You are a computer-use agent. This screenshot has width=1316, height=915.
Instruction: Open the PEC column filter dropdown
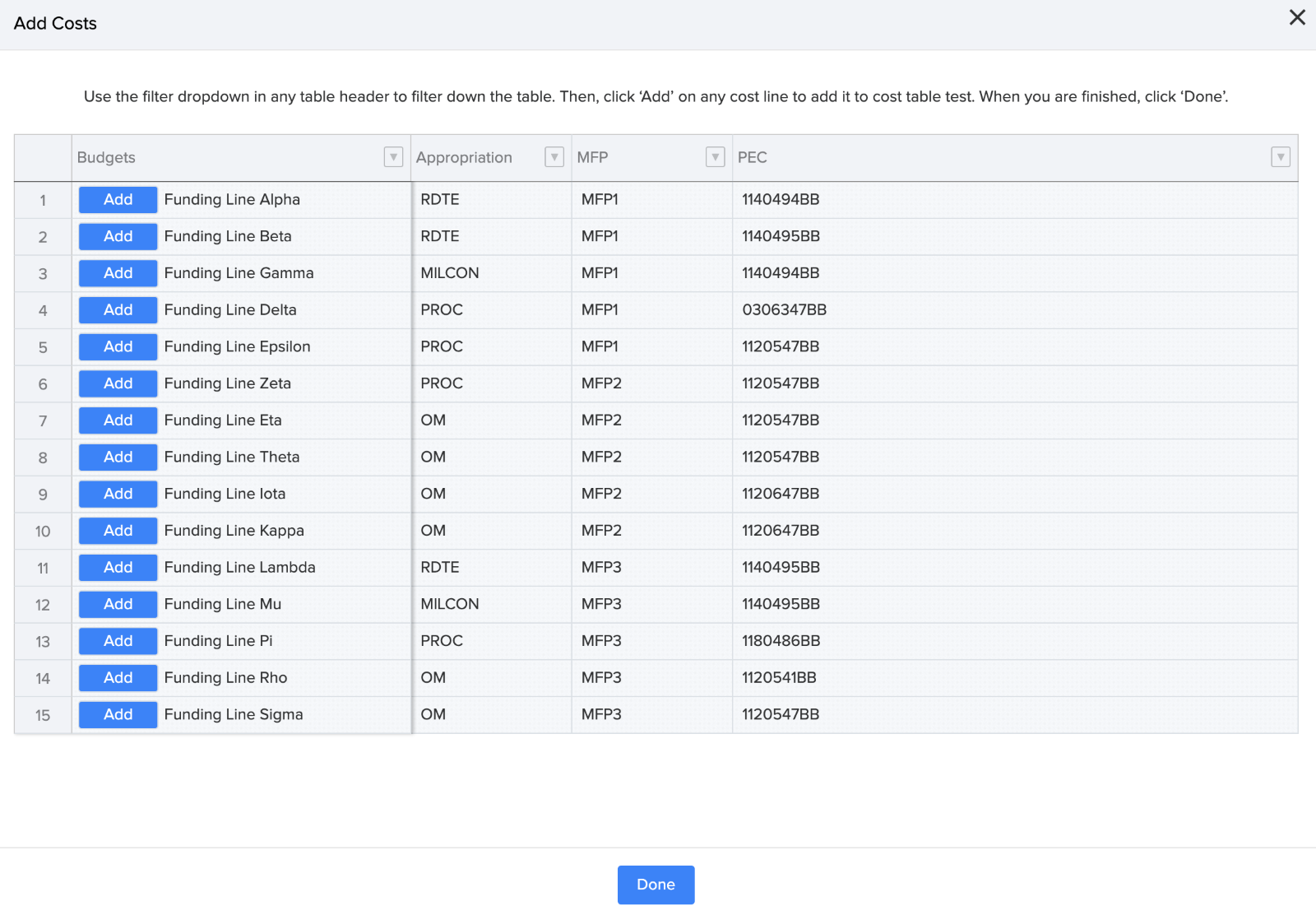coord(1280,157)
